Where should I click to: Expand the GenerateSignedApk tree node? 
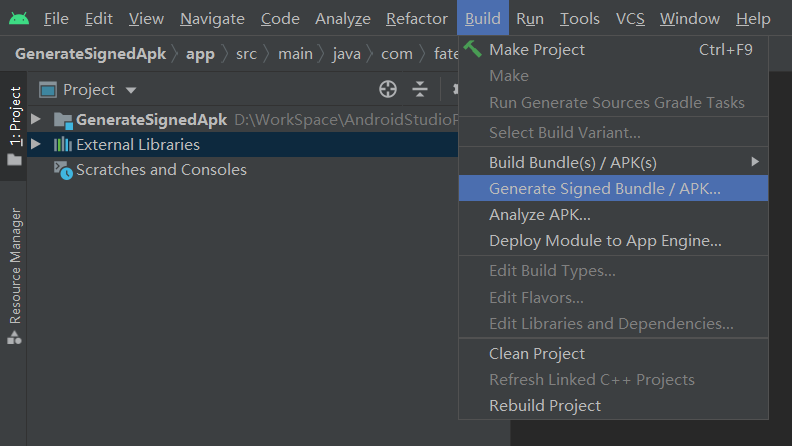pyautogui.click(x=36, y=119)
